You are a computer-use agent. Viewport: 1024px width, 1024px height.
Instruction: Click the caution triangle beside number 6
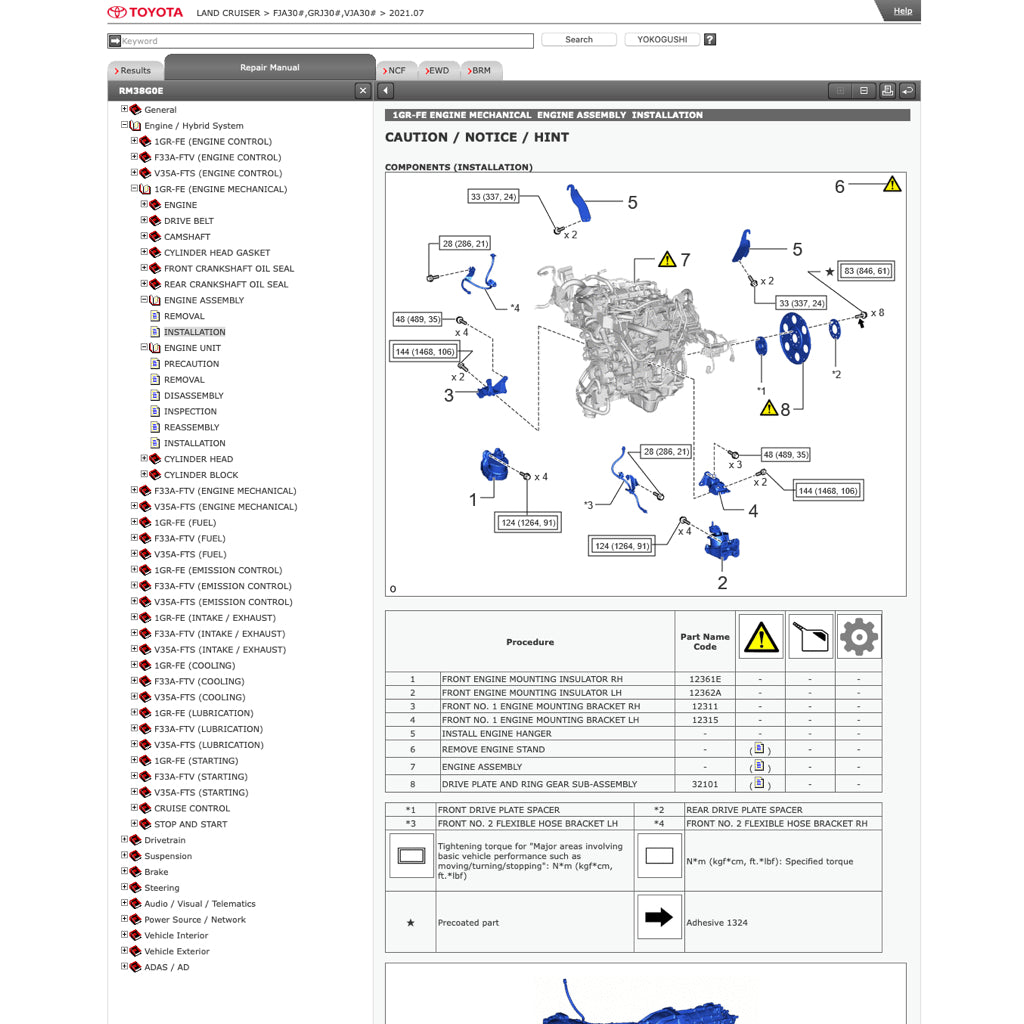click(x=892, y=184)
